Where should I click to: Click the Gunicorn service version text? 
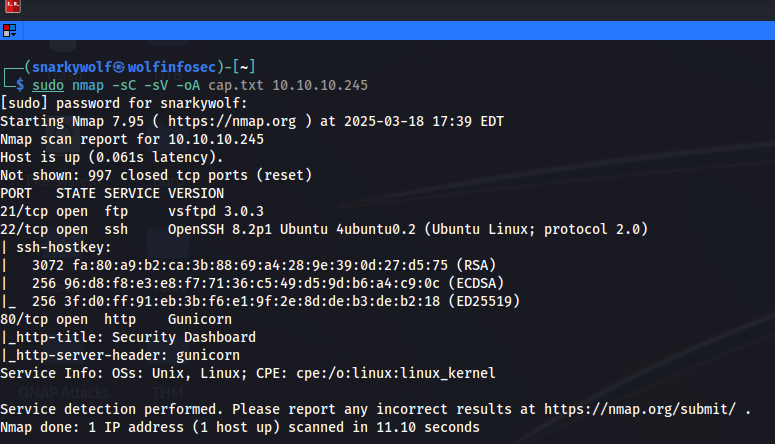click(200, 319)
